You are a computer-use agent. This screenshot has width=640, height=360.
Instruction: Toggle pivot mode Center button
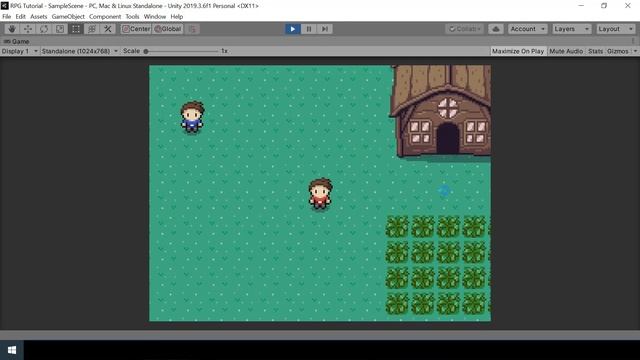coord(136,29)
